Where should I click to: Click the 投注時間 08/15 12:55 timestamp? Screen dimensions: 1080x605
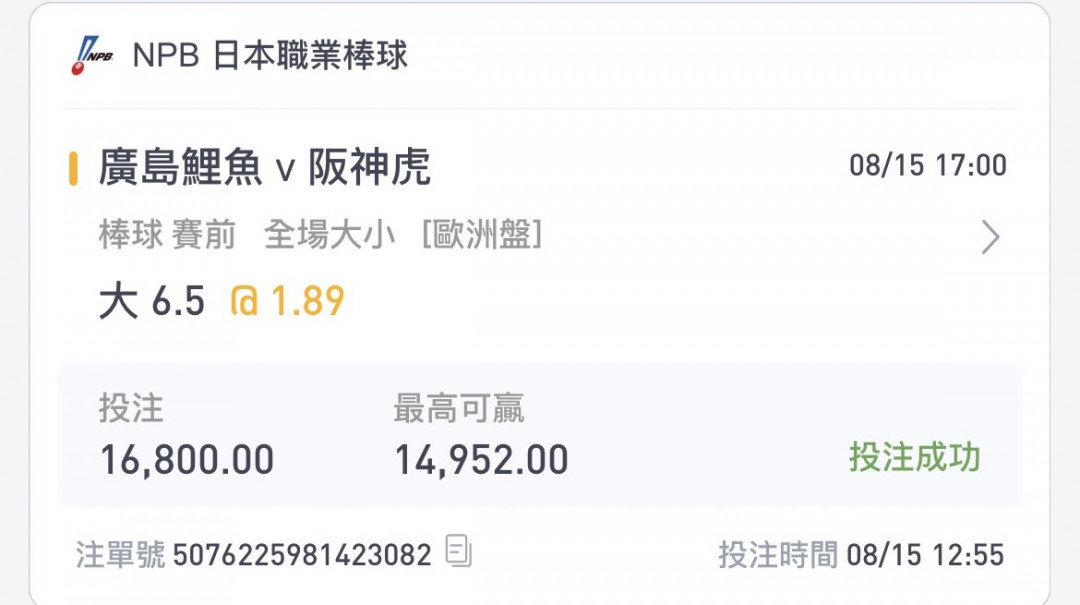tap(861, 555)
